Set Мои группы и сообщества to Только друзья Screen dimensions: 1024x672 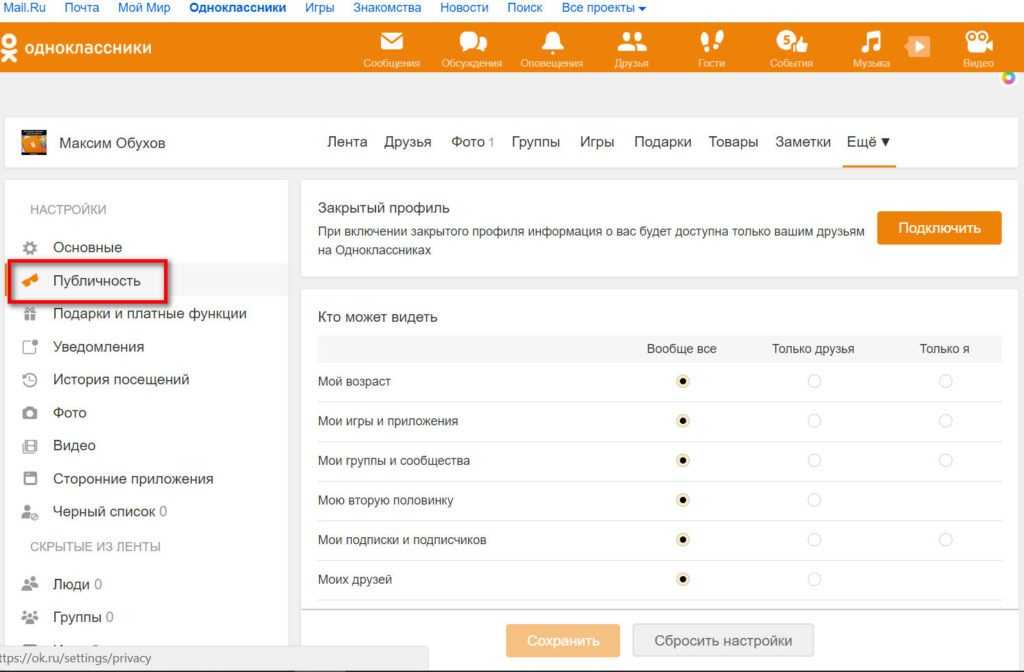pyautogui.click(x=814, y=460)
